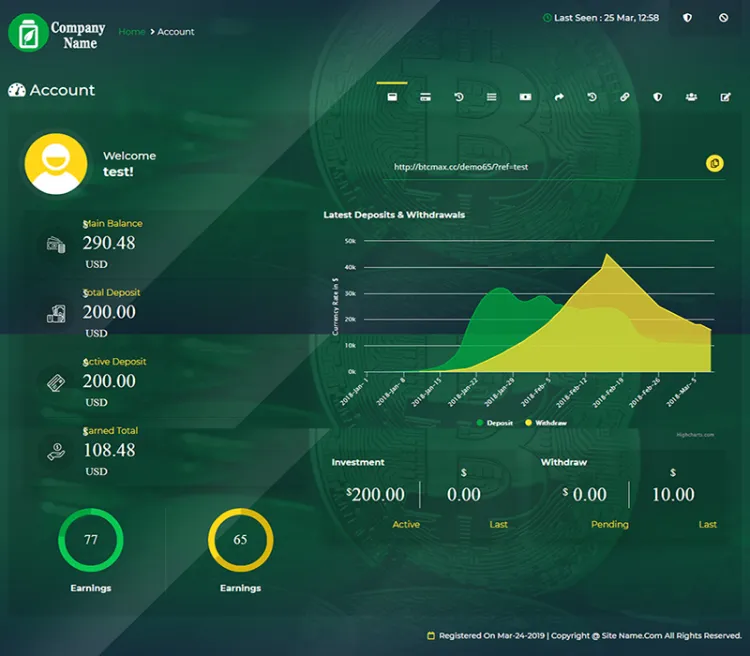Click the clock icon beside Last Seen
This screenshot has height=656, width=750.
(547, 18)
